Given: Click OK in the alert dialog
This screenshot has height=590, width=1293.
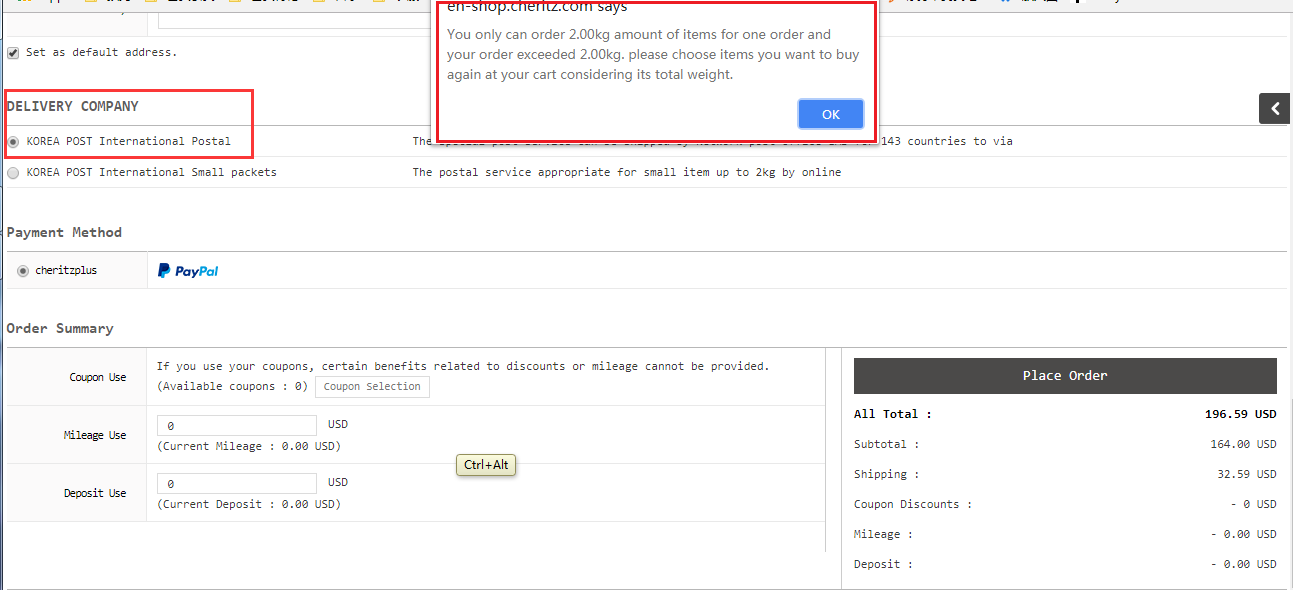Looking at the screenshot, I should coord(831,114).
